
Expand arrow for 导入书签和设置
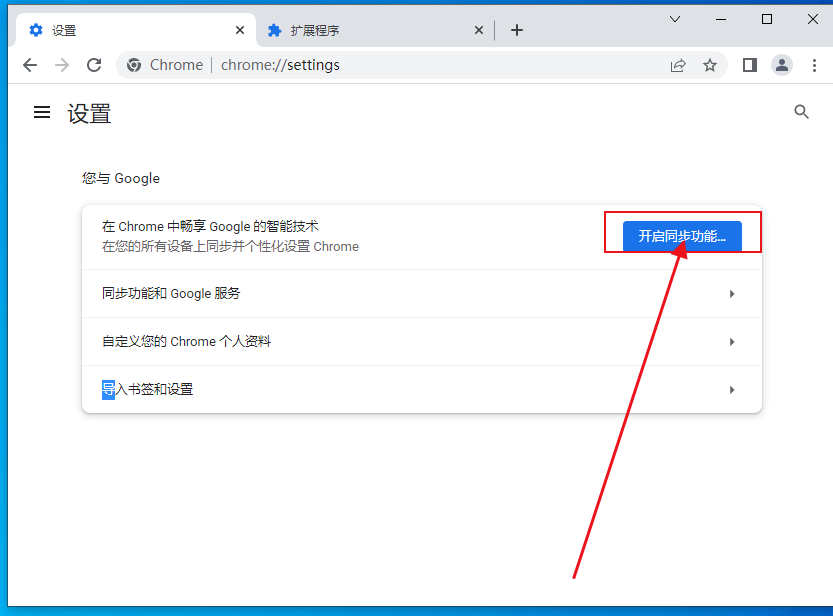[x=732, y=390]
